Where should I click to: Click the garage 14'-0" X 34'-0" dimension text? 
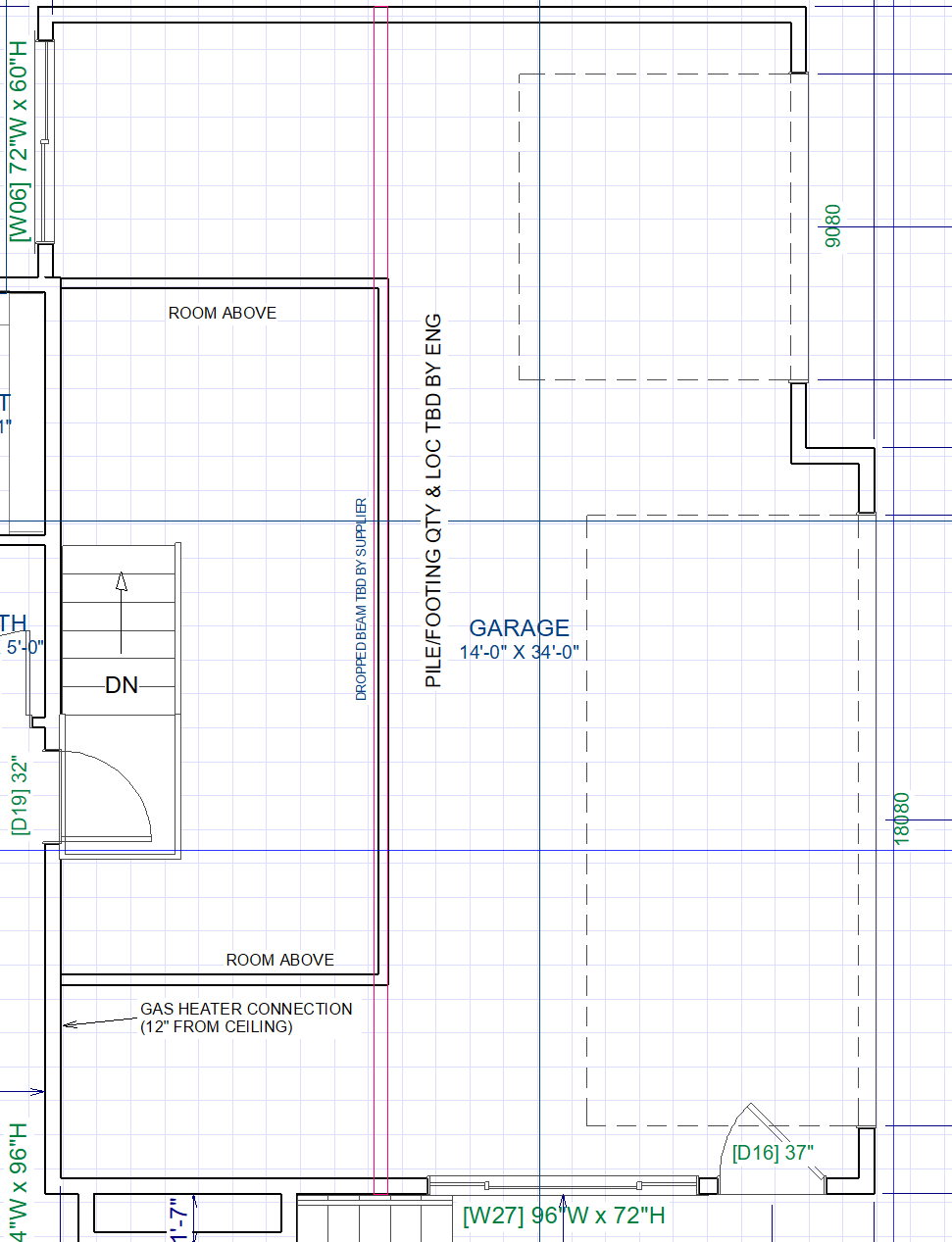[x=519, y=652]
